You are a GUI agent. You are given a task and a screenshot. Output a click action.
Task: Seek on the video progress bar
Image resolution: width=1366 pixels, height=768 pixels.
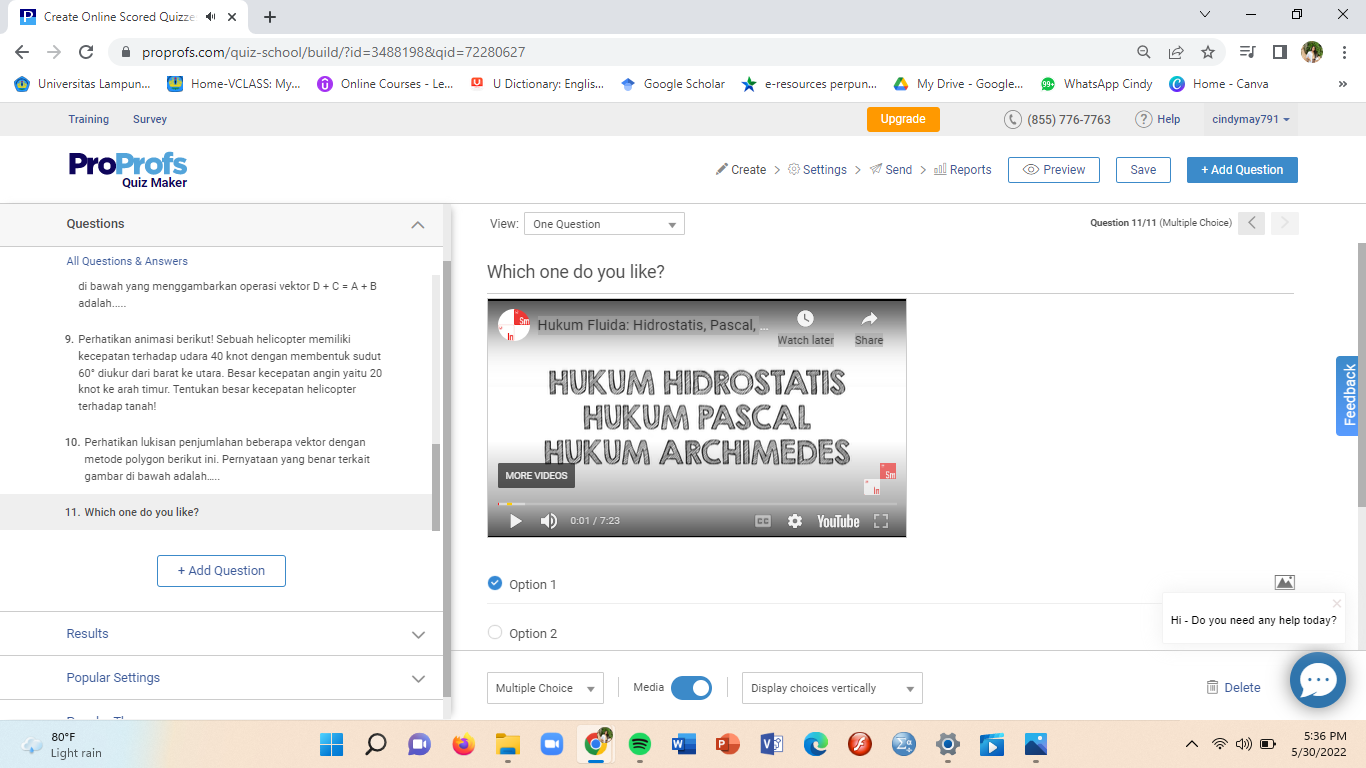(700, 504)
